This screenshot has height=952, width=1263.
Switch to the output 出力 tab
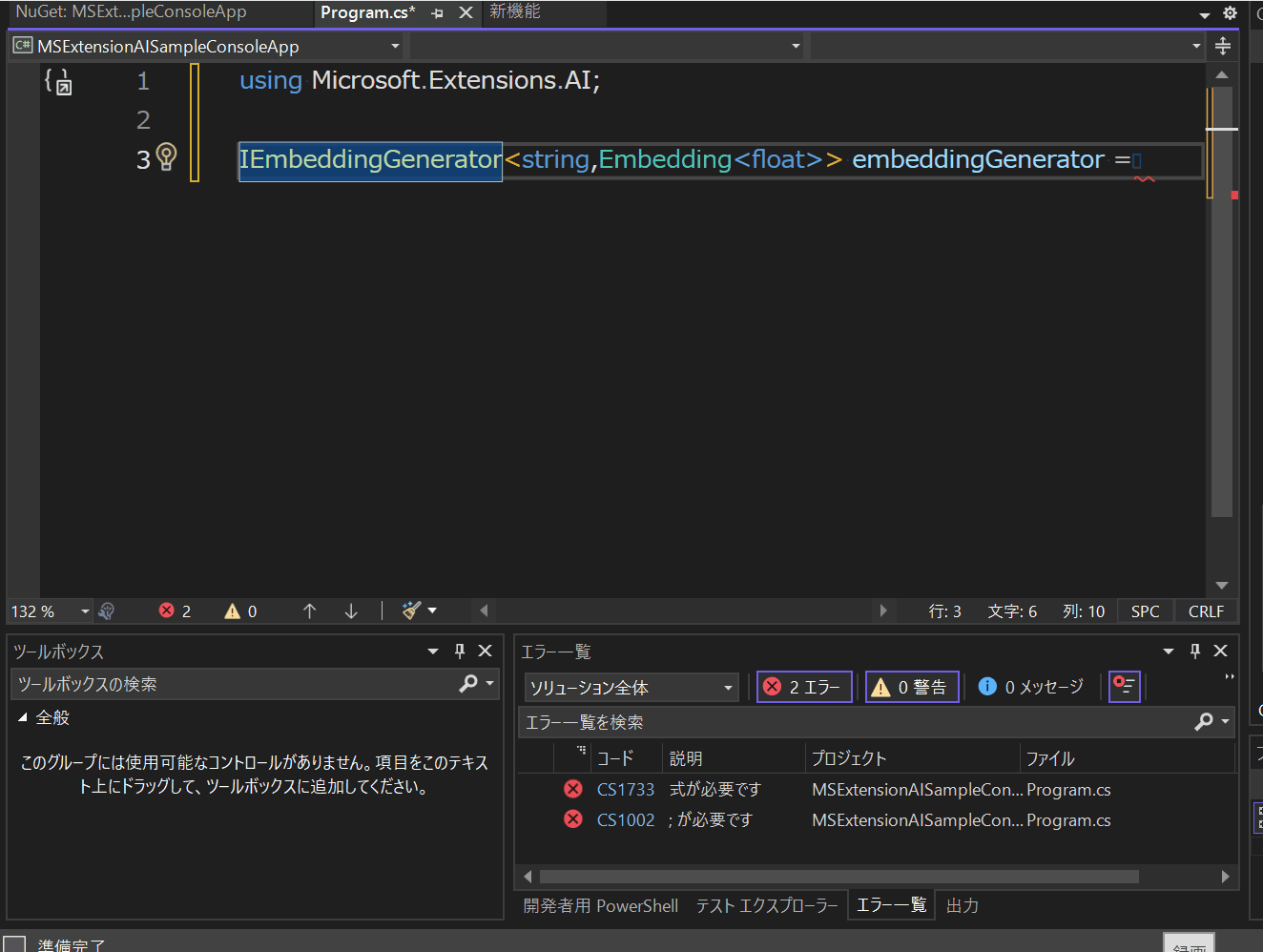pos(963,905)
